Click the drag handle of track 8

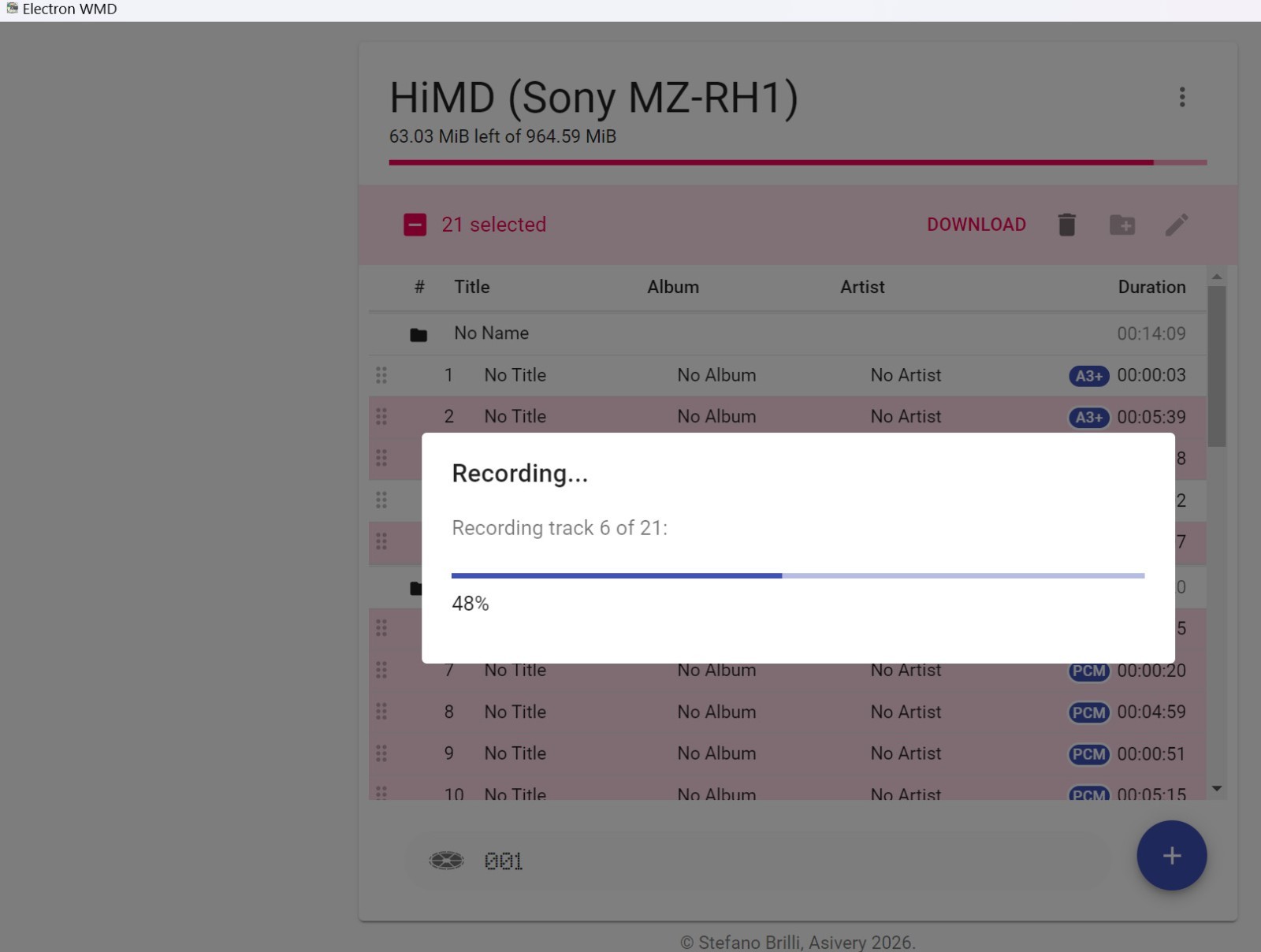coord(381,712)
